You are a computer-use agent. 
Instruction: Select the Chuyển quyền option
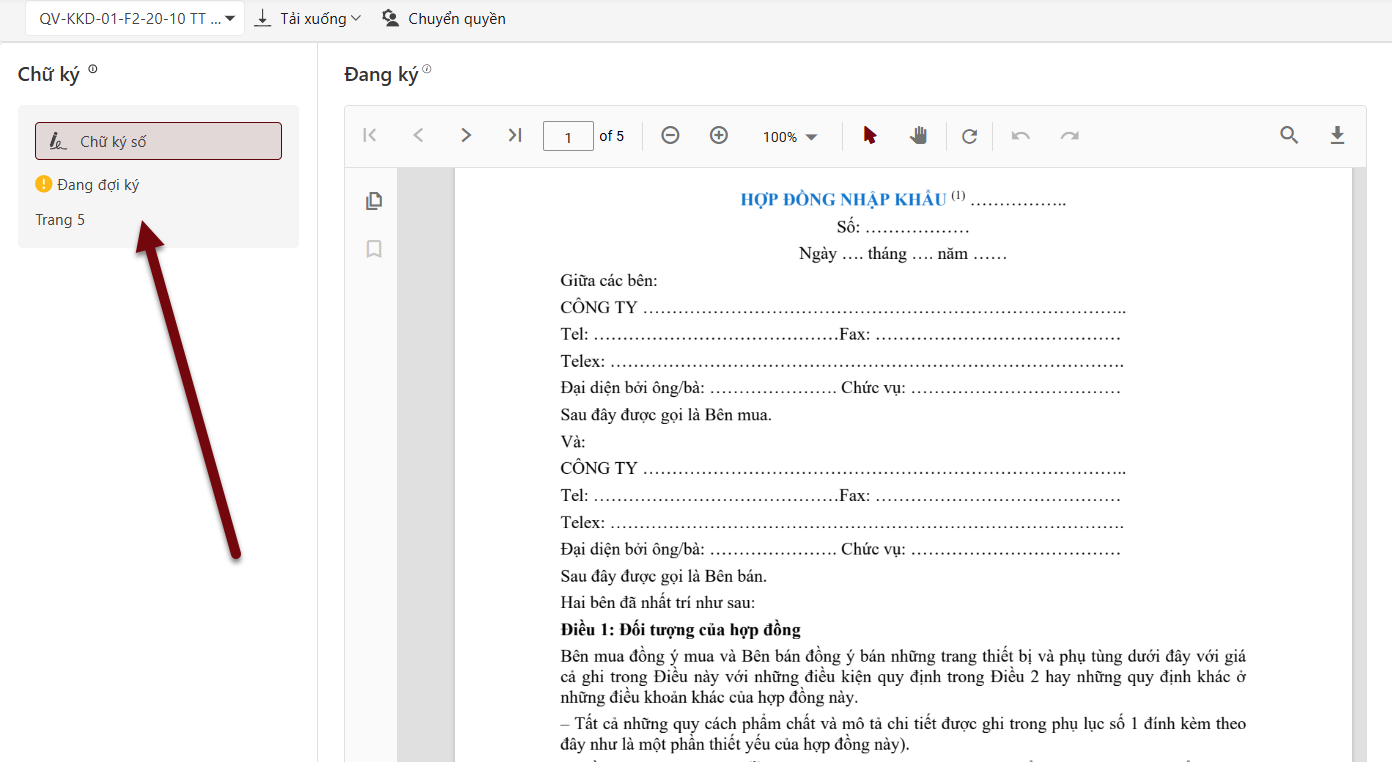click(443, 18)
